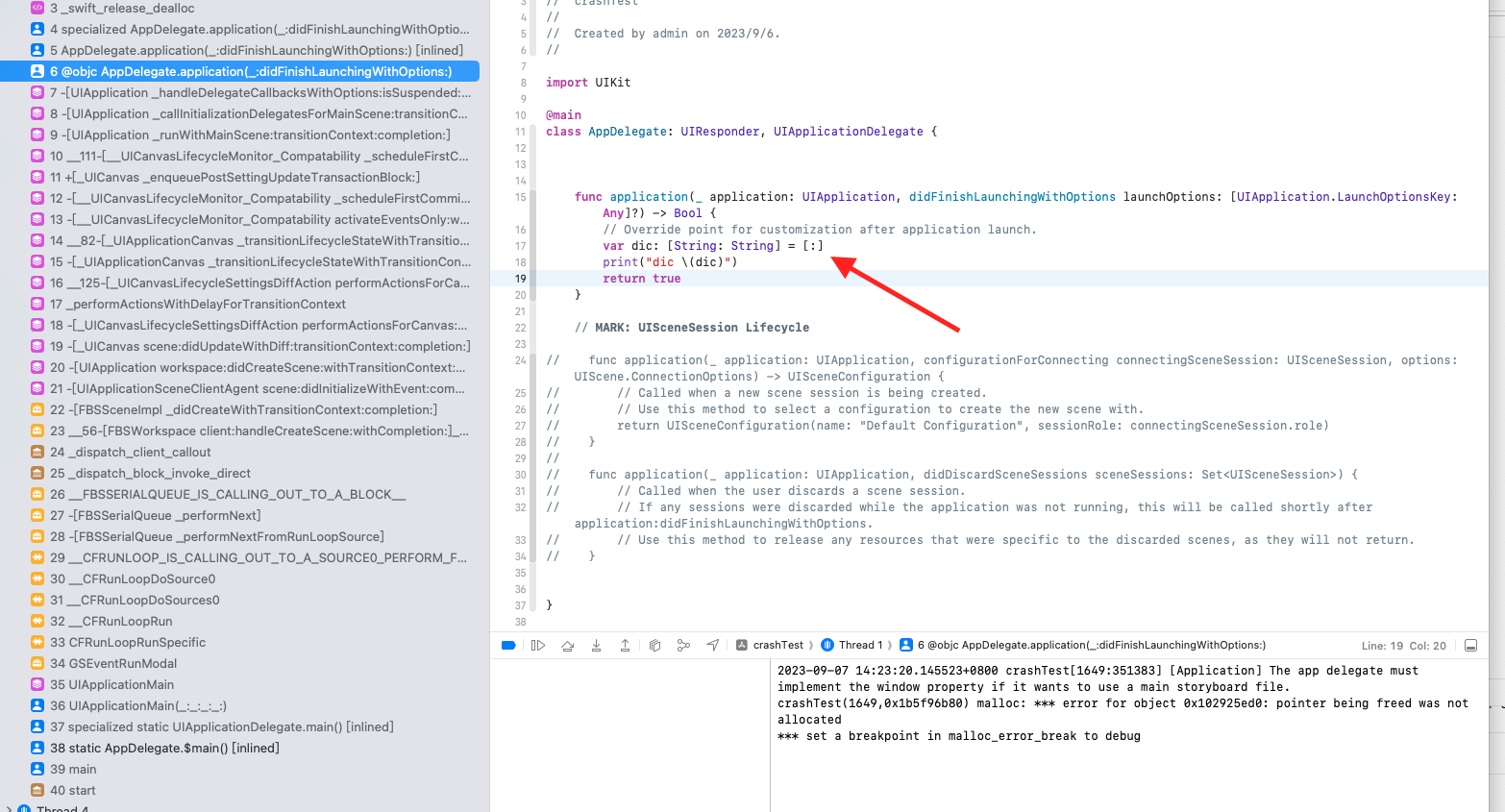Click the MARK: UISceneSession Lifecycle comment

(692, 328)
